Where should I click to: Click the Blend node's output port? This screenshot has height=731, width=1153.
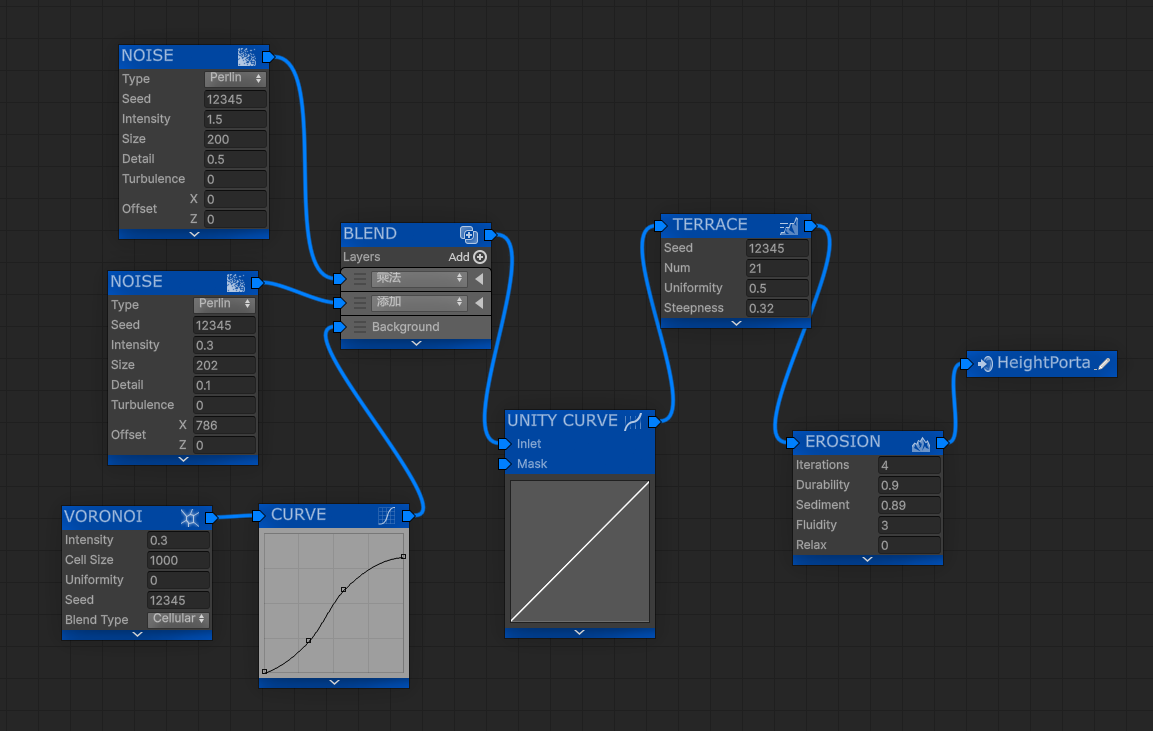490,235
